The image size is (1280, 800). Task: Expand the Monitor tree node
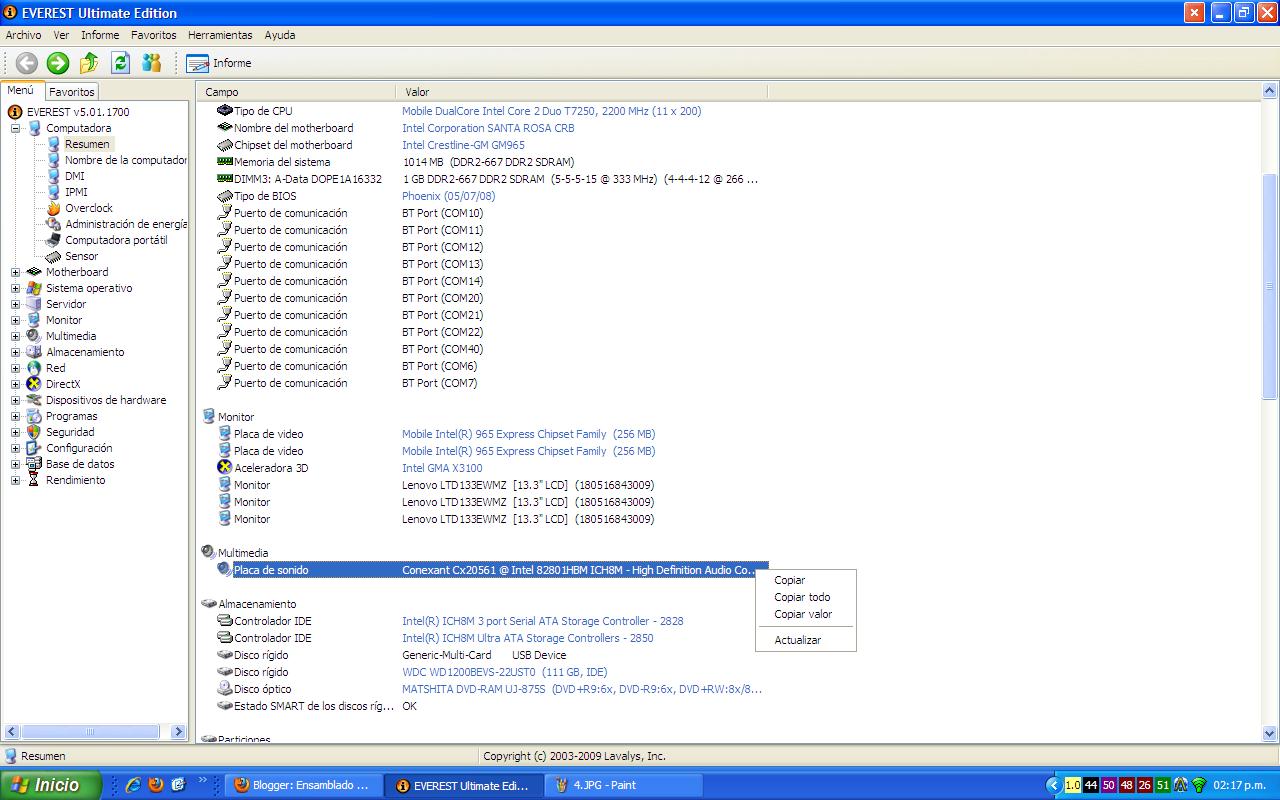16,320
